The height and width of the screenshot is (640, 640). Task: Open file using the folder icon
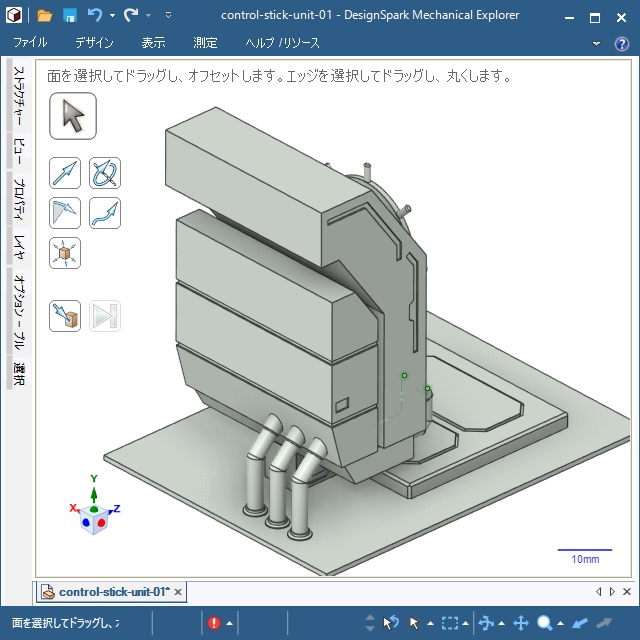coord(45,16)
